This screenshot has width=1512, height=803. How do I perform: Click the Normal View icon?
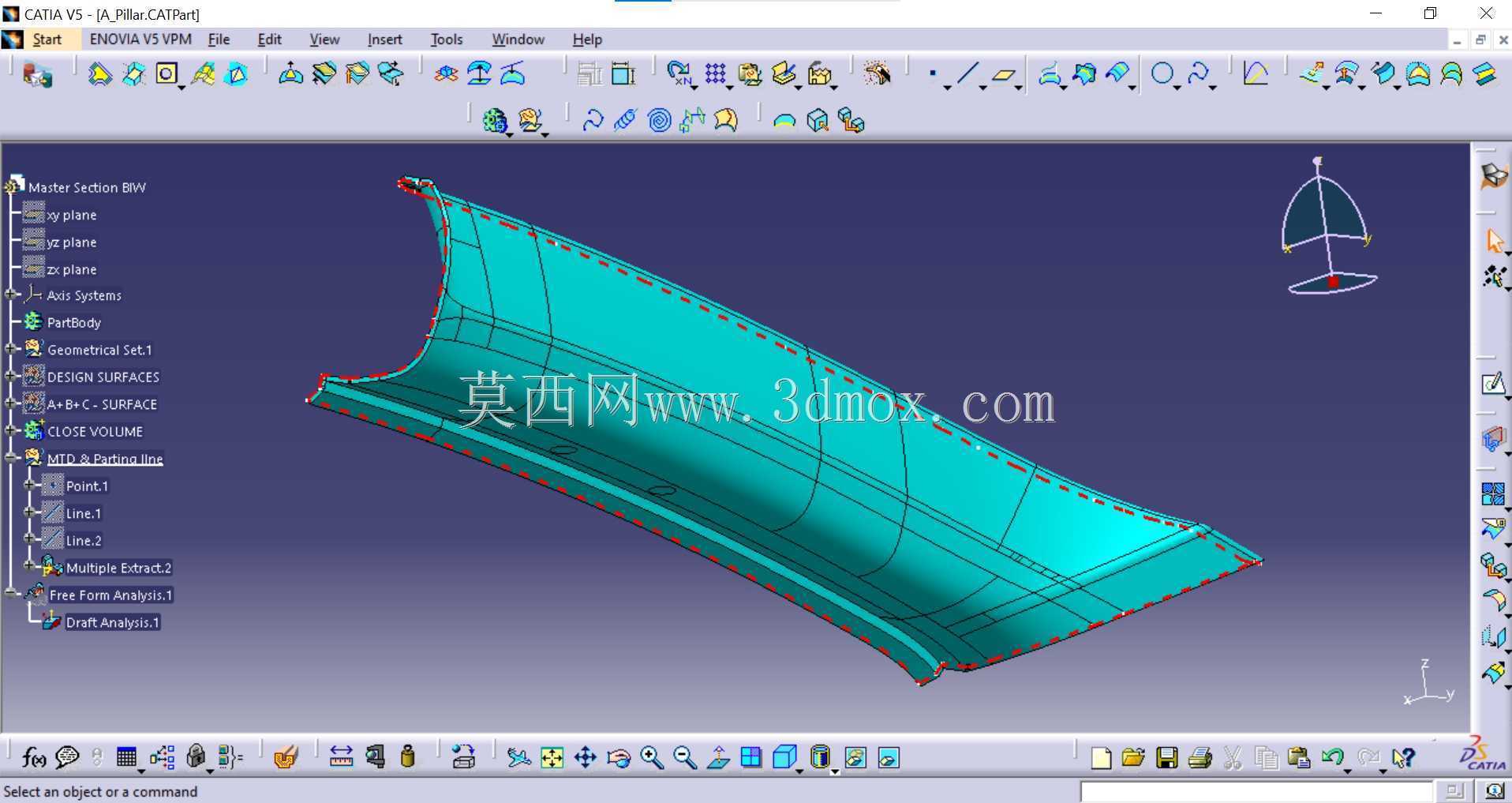click(x=718, y=758)
